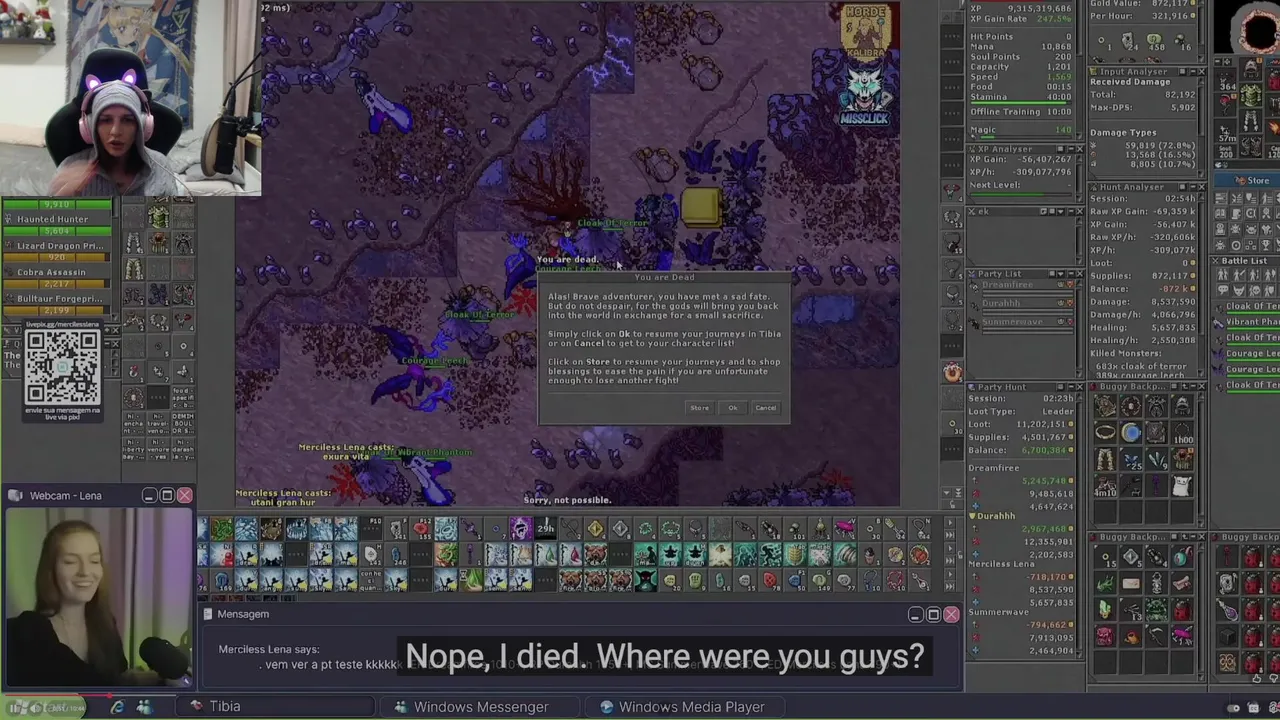Image resolution: width=1280 pixels, height=720 pixels.
Task: Click the circular minimap
Action: [1258, 28]
